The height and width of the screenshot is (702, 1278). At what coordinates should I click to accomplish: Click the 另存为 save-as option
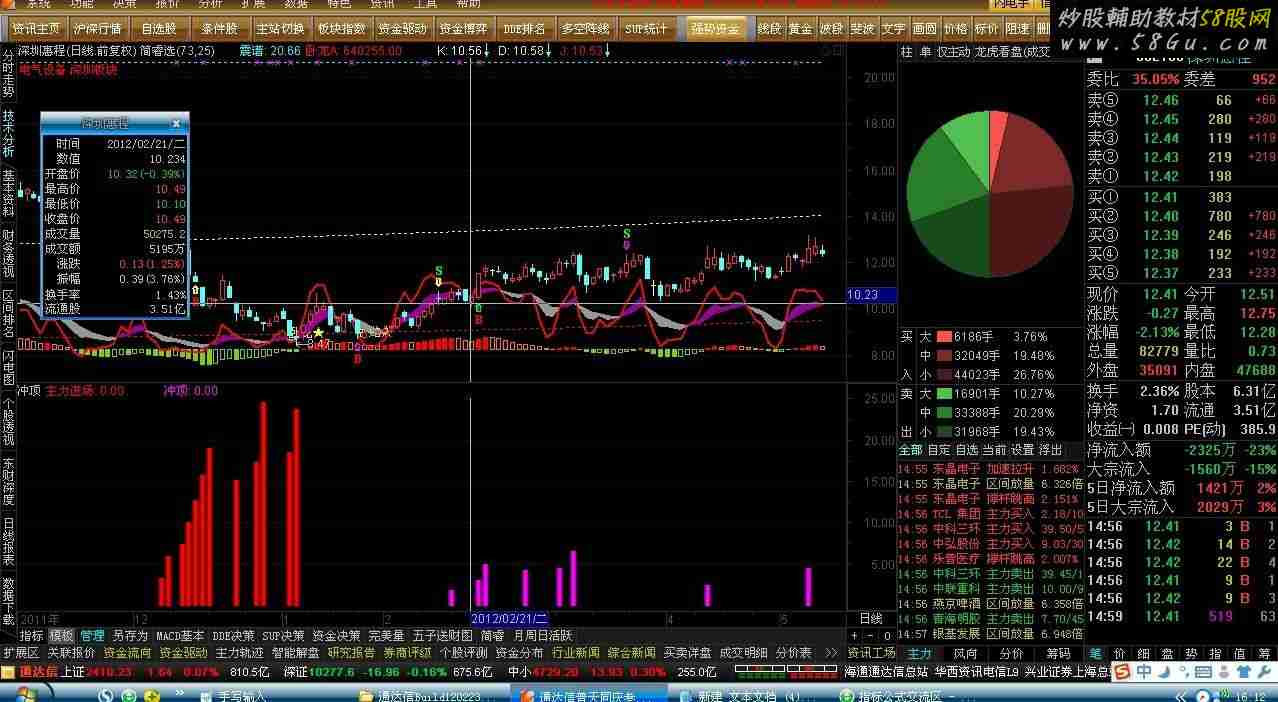[x=130, y=636]
